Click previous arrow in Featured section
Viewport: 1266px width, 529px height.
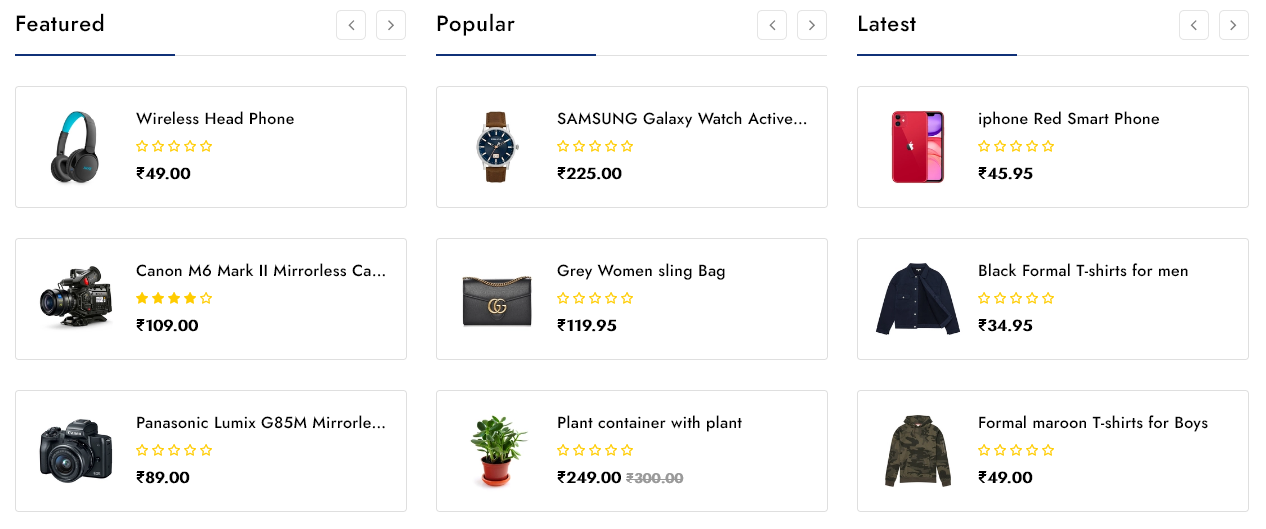[x=351, y=25]
